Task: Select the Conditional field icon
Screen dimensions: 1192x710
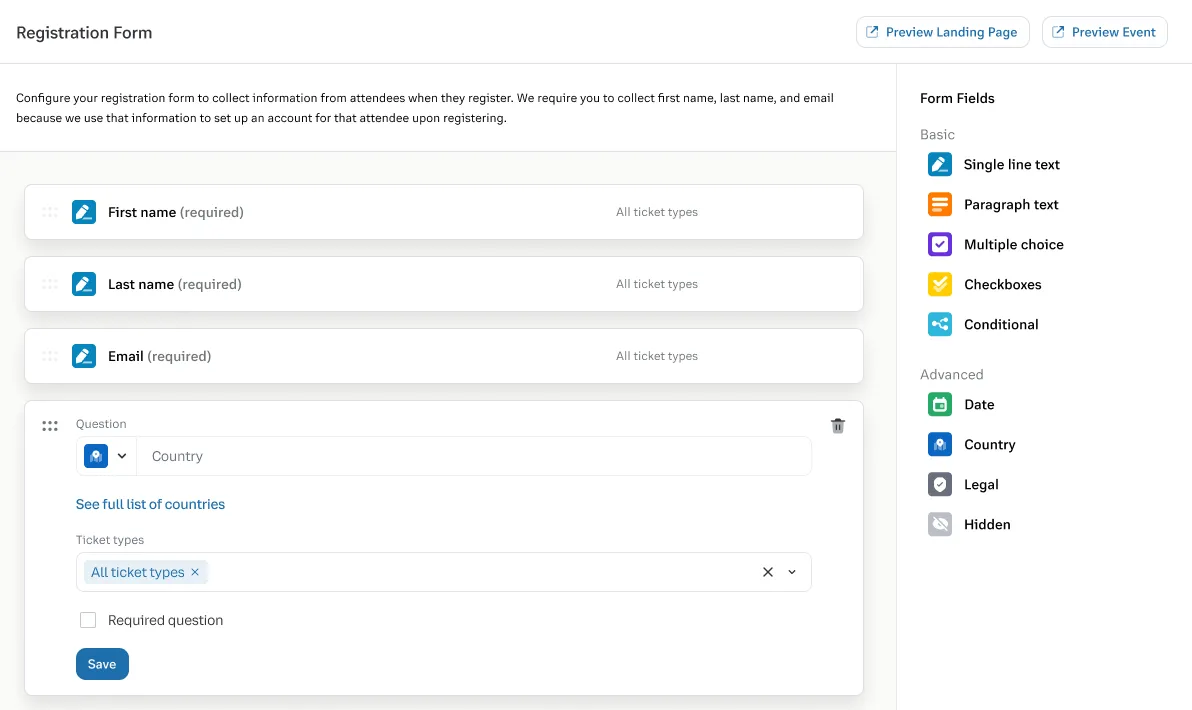Action: coord(939,324)
